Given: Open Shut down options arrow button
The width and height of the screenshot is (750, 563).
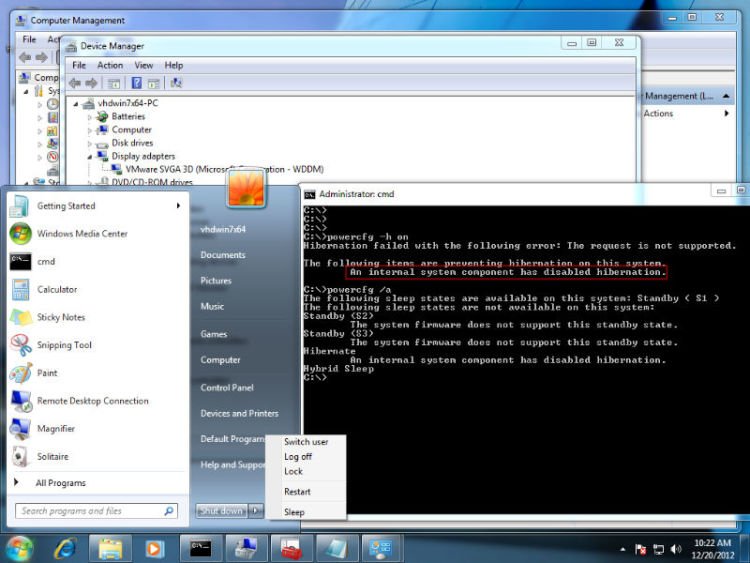Looking at the screenshot, I should tap(255, 511).
